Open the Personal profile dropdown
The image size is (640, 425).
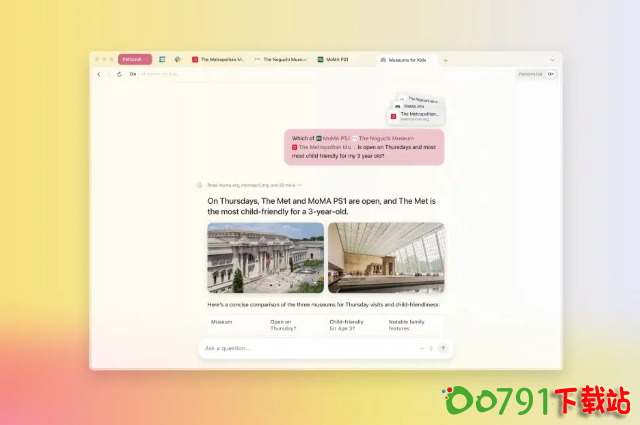[x=134, y=60]
